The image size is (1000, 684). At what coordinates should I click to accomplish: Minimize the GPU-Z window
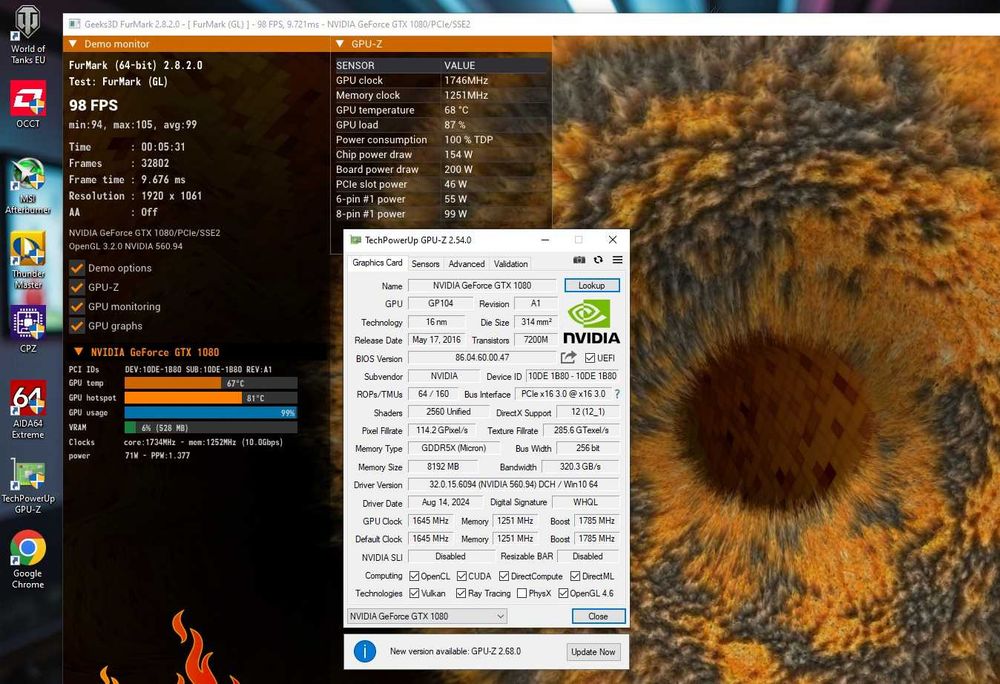pyautogui.click(x=545, y=240)
